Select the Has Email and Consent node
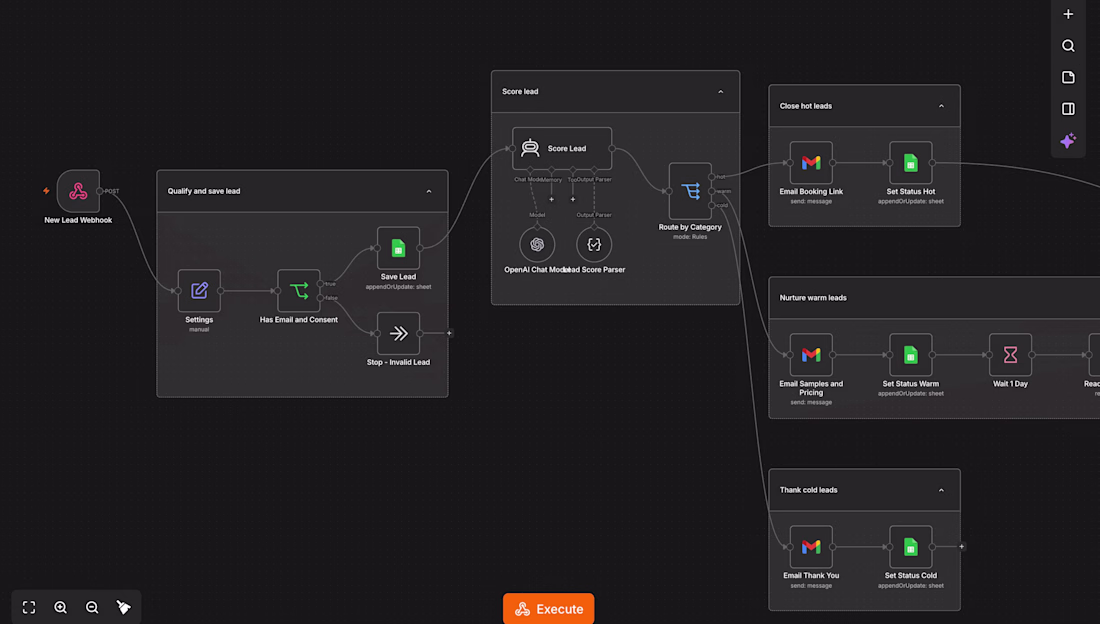The image size is (1100, 624). pyautogui.click(x=299, y=291)
